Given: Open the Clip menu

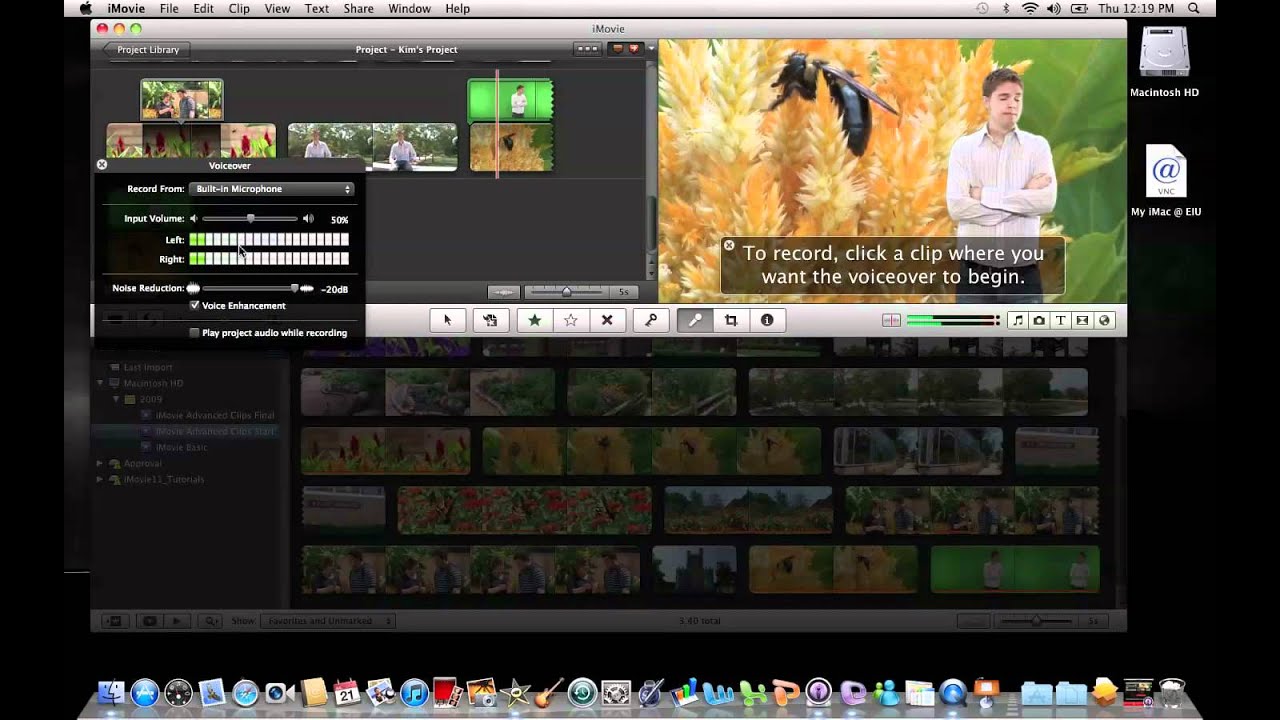Looking at the screenshot, I should click(239, 8).
